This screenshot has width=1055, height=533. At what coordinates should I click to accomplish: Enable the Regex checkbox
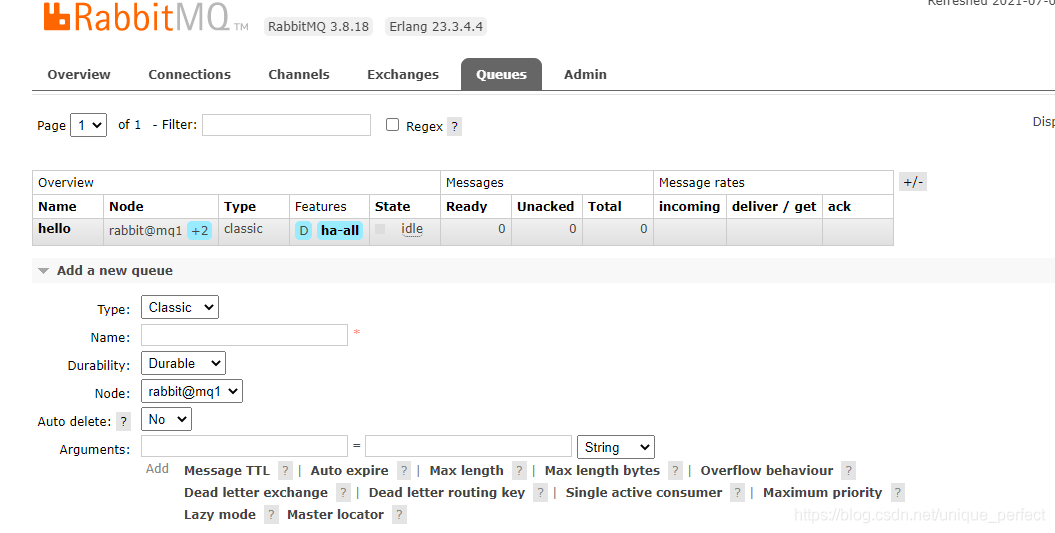click(x=392, y=125)
